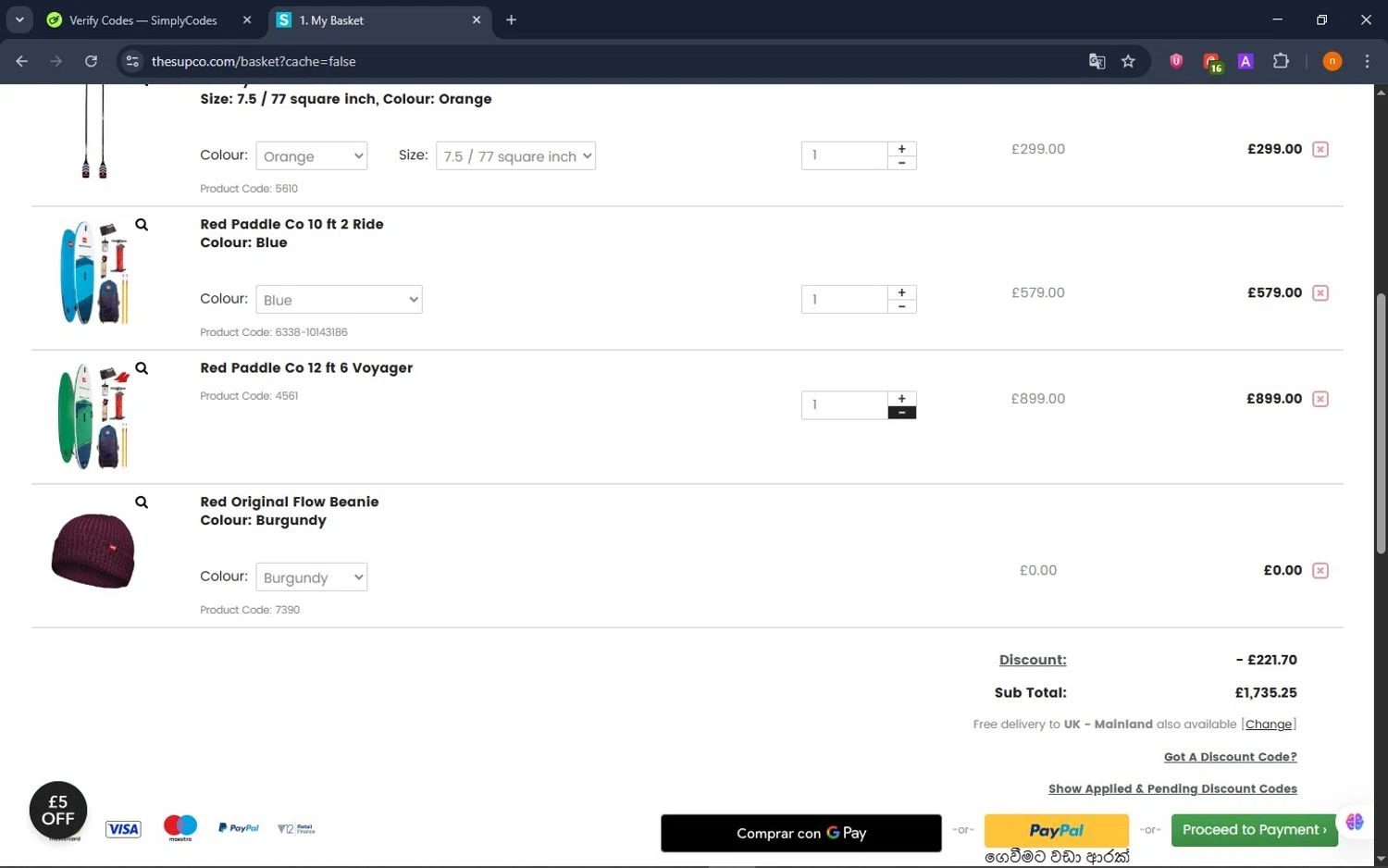Open a new browser tab
Image resolution: width=1388 pixels, height=868 pixels.
click(x=511, y=20)
